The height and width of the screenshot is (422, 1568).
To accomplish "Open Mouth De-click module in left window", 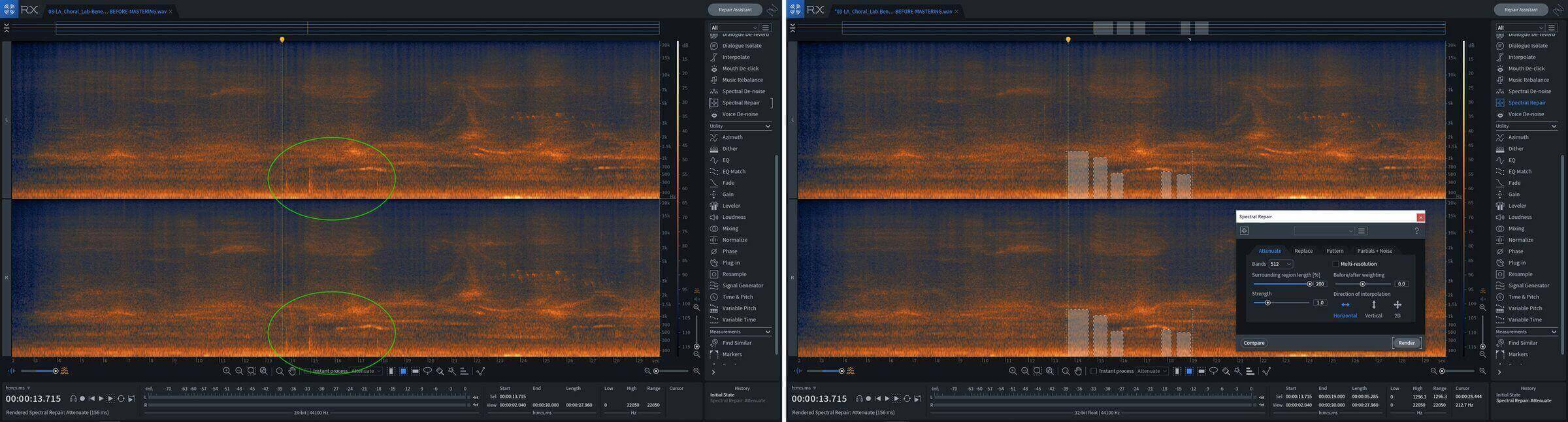I will 740,69.
